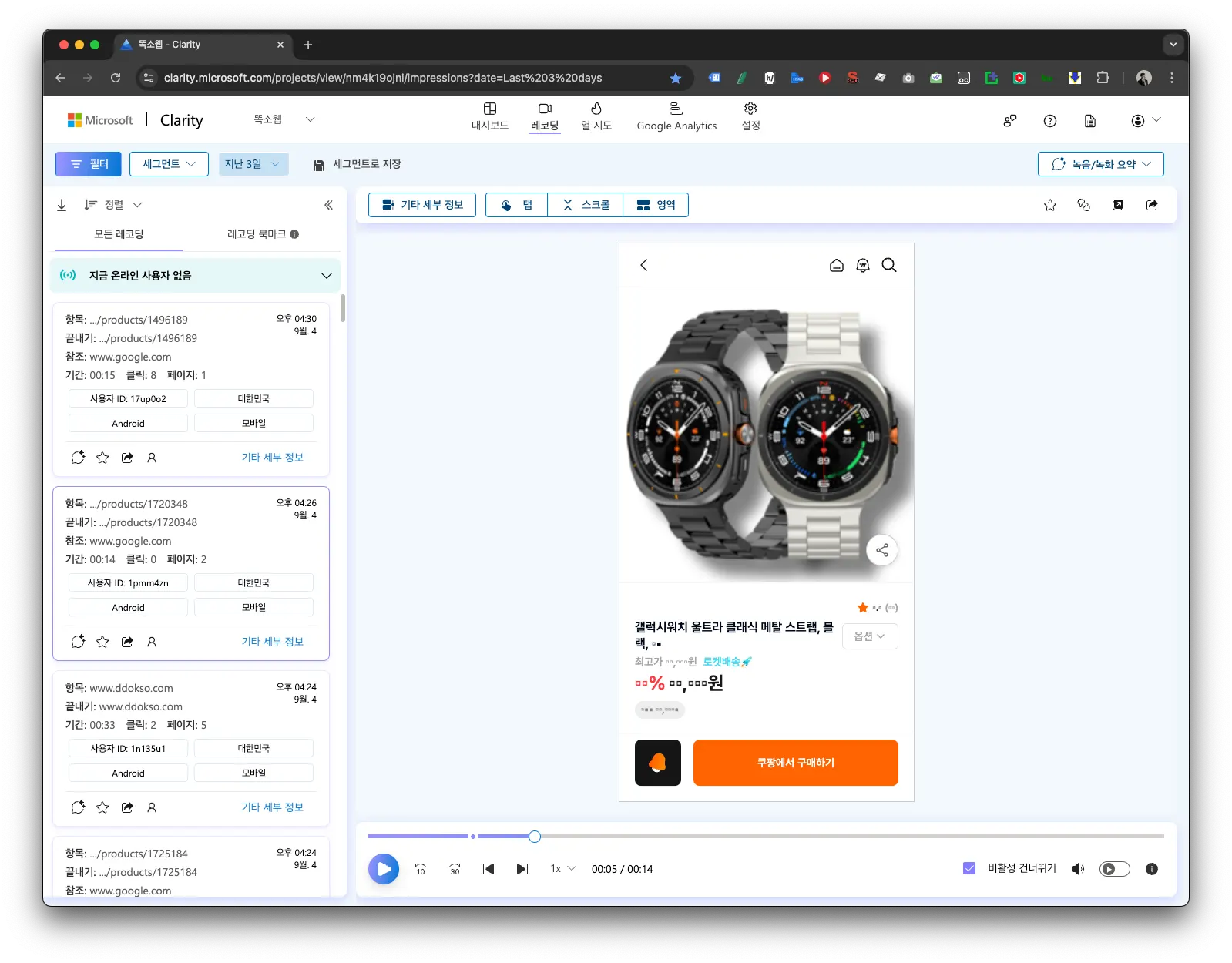Share recording with arrow icon in toolbar
Image resolution: width=1232 pixels, height=963 pixels.
point(1152,205)
